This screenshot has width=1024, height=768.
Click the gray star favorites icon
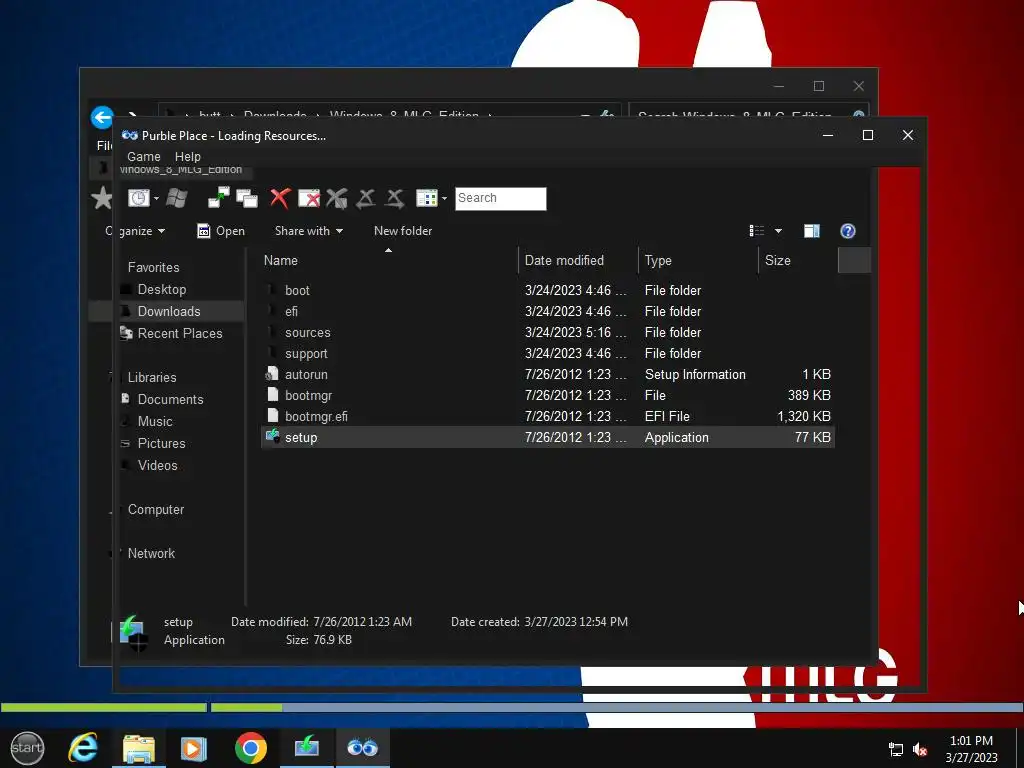(101, 198)
